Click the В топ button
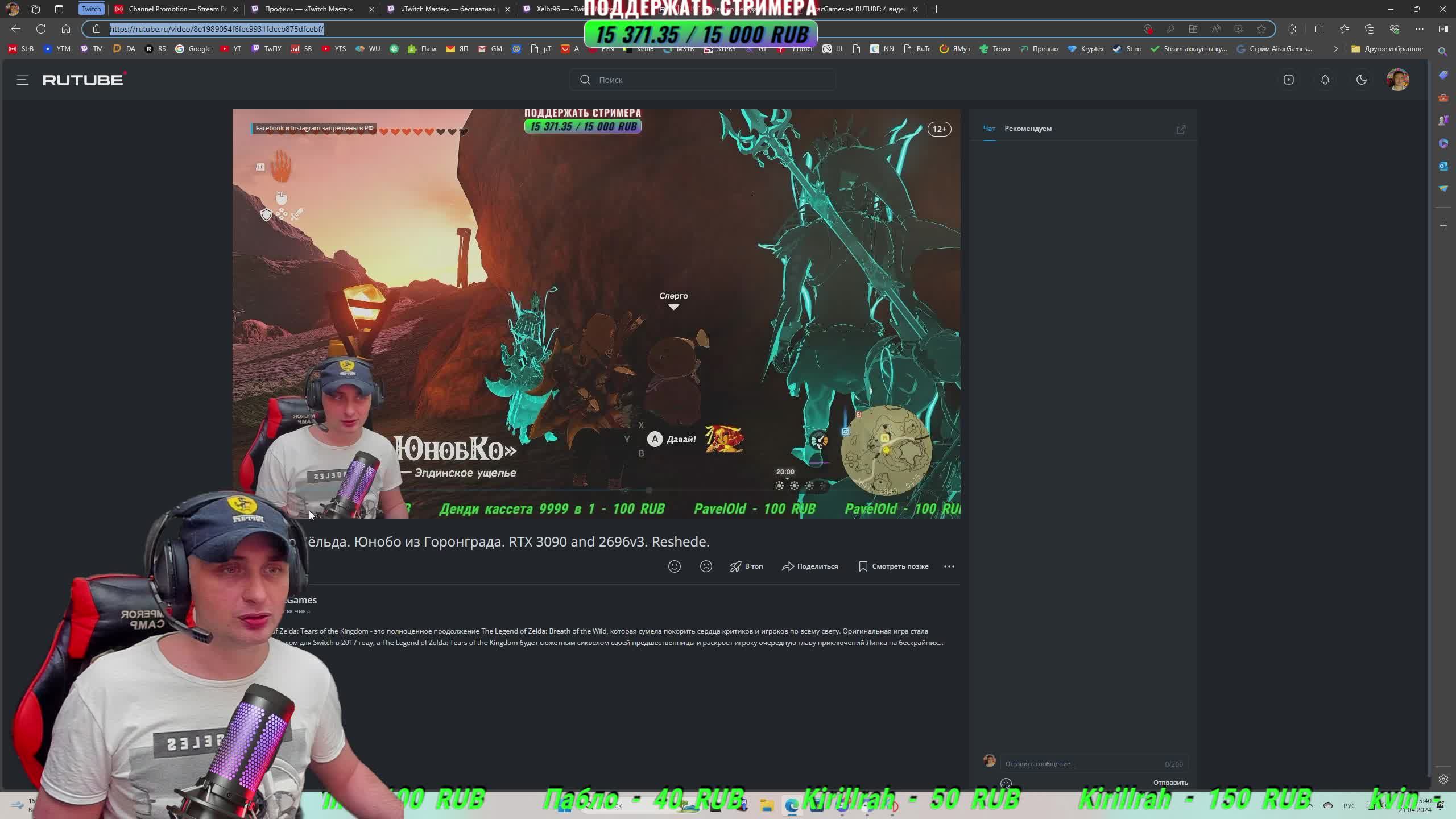1456x819 pixels. 746,566
